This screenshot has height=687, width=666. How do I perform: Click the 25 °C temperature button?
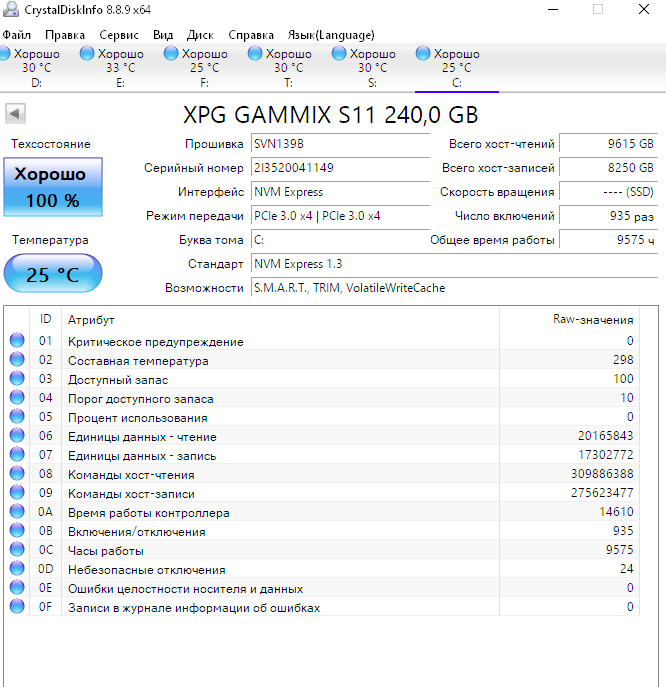53,273
